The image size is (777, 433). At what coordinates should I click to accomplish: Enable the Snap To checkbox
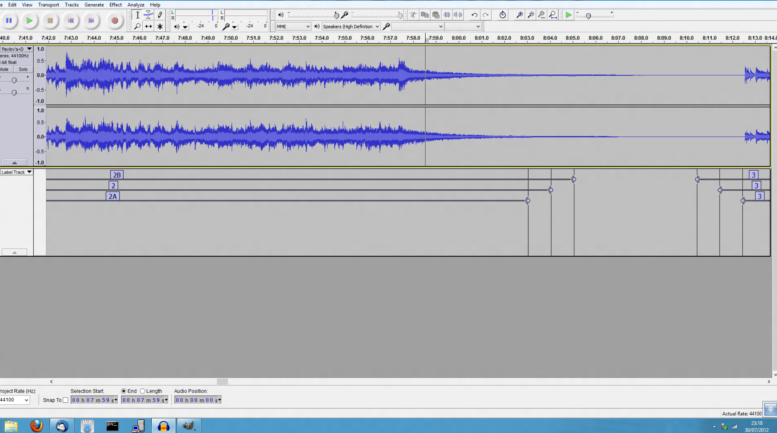[x=65, y=400]
